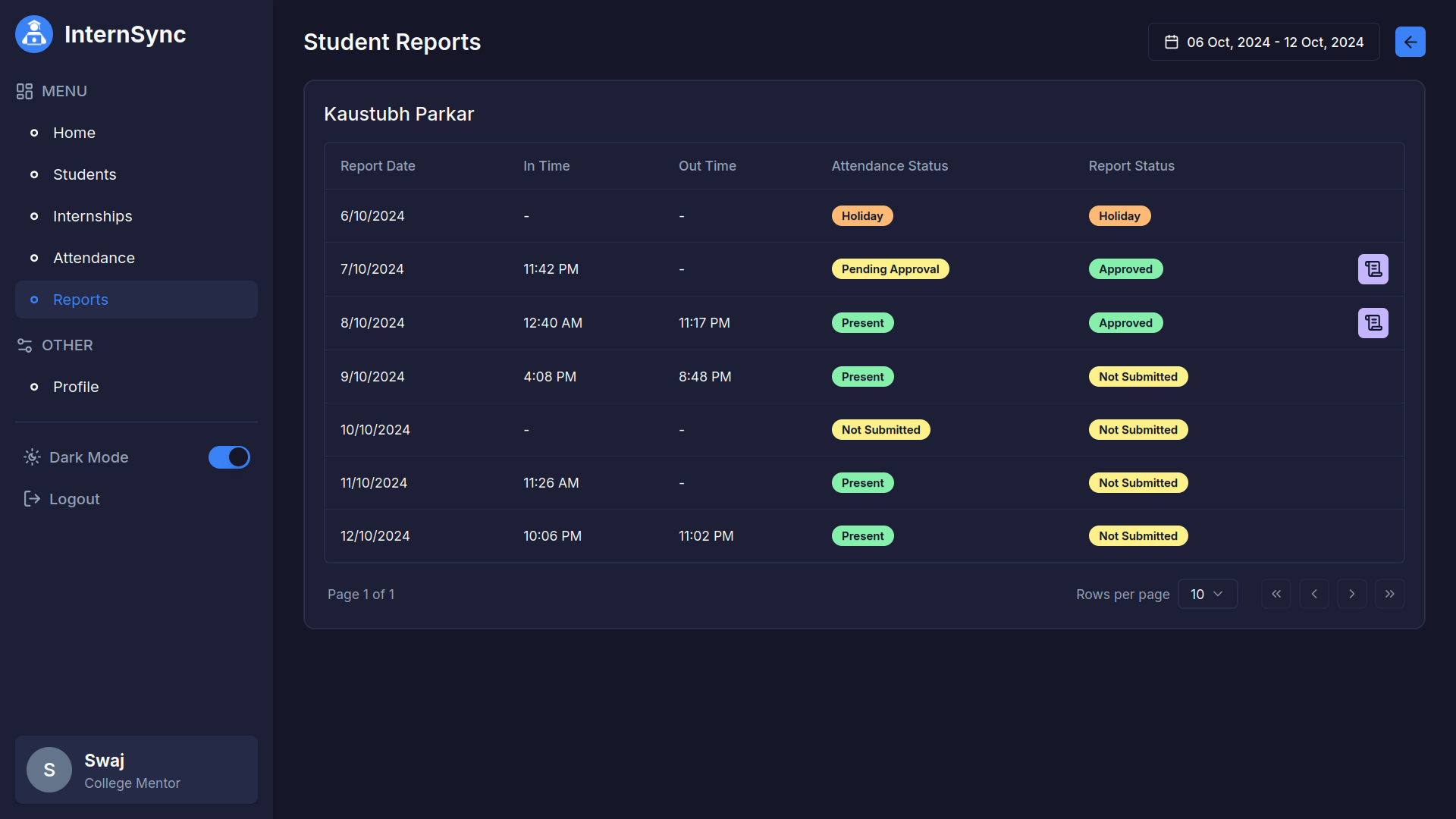This screenshot has height=819, width=1456.
Task: Click the 6/10/2024 date cell
Action: pyautogui.click(x=372, y=216)
